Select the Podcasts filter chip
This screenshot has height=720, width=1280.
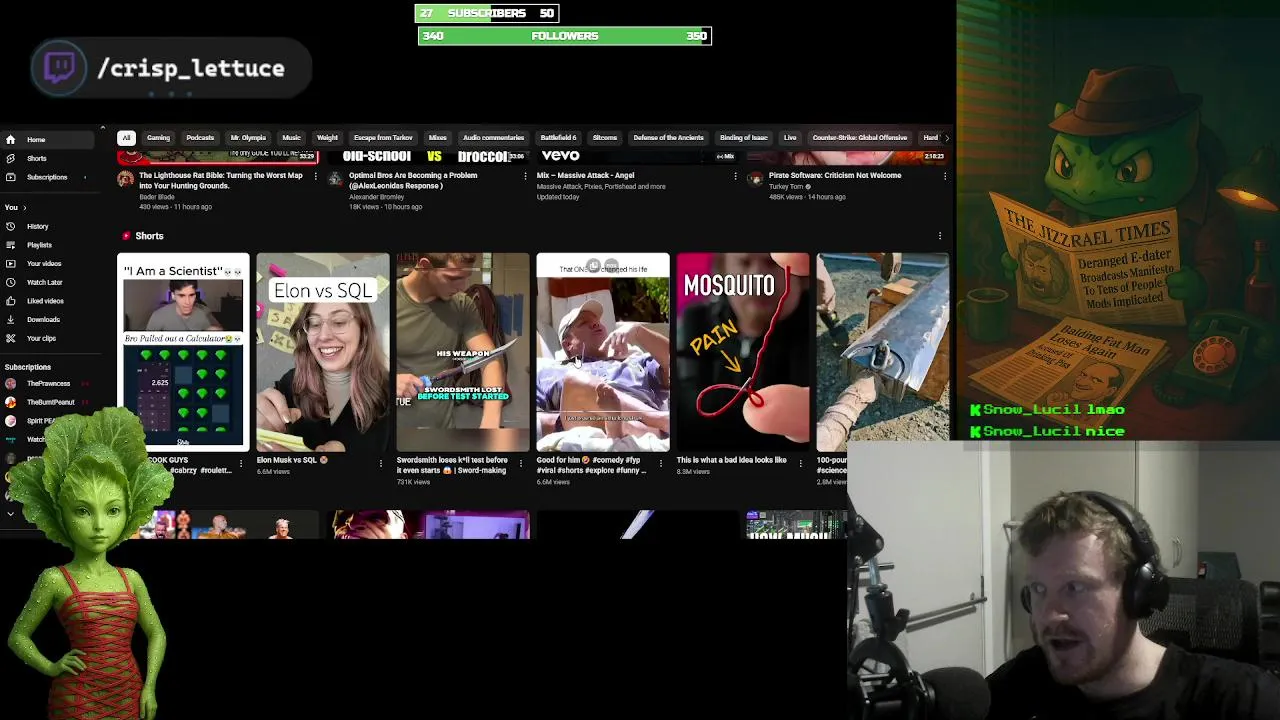point(200,138)
